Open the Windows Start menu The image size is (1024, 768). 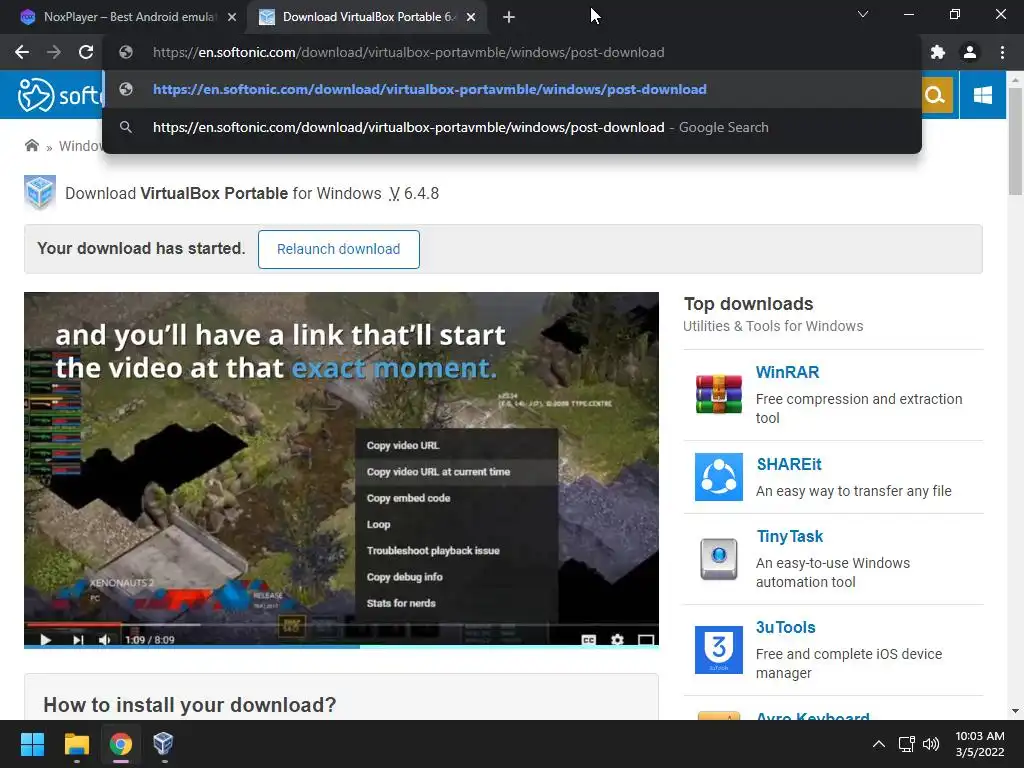32,744
